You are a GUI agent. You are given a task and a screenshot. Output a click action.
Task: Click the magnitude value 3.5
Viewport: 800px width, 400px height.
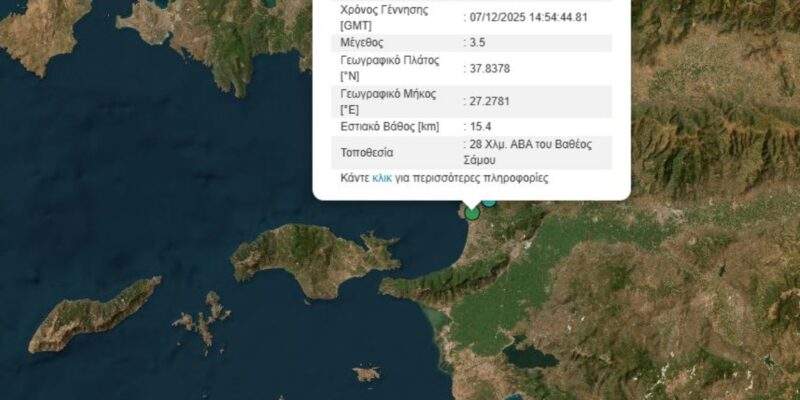point(474,43)
